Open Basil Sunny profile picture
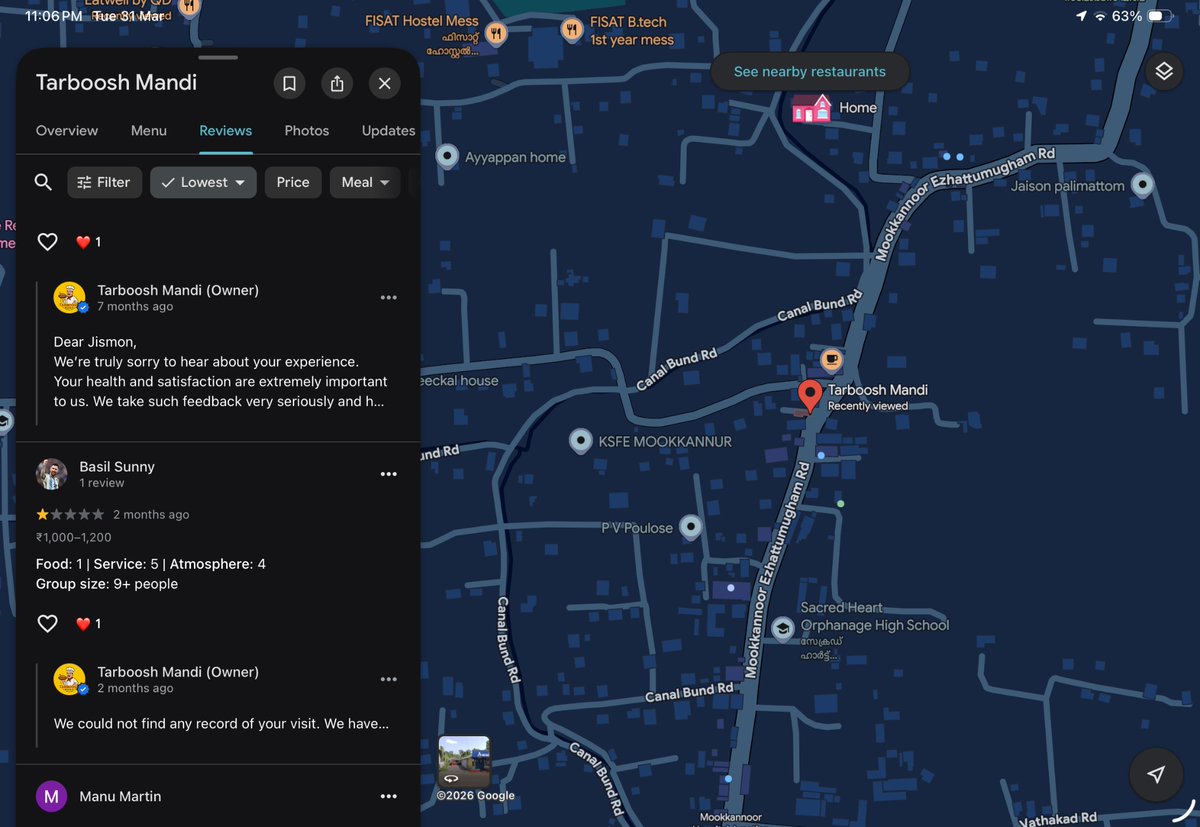The height and width of the screenshot is (827, 1200). [x=52, y=474]
